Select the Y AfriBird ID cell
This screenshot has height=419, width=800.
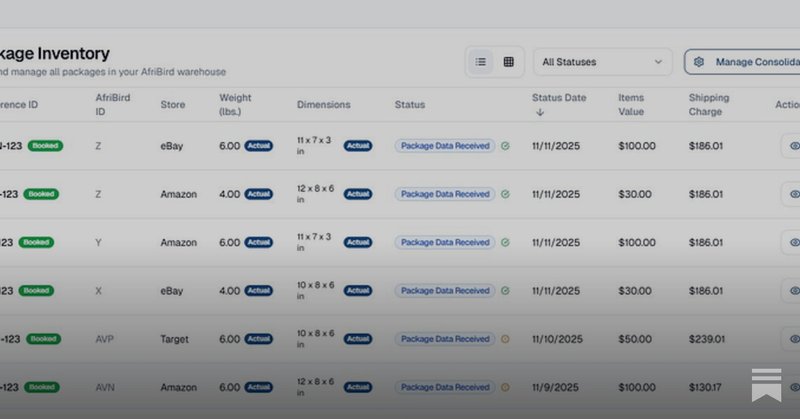pos(98,242)
